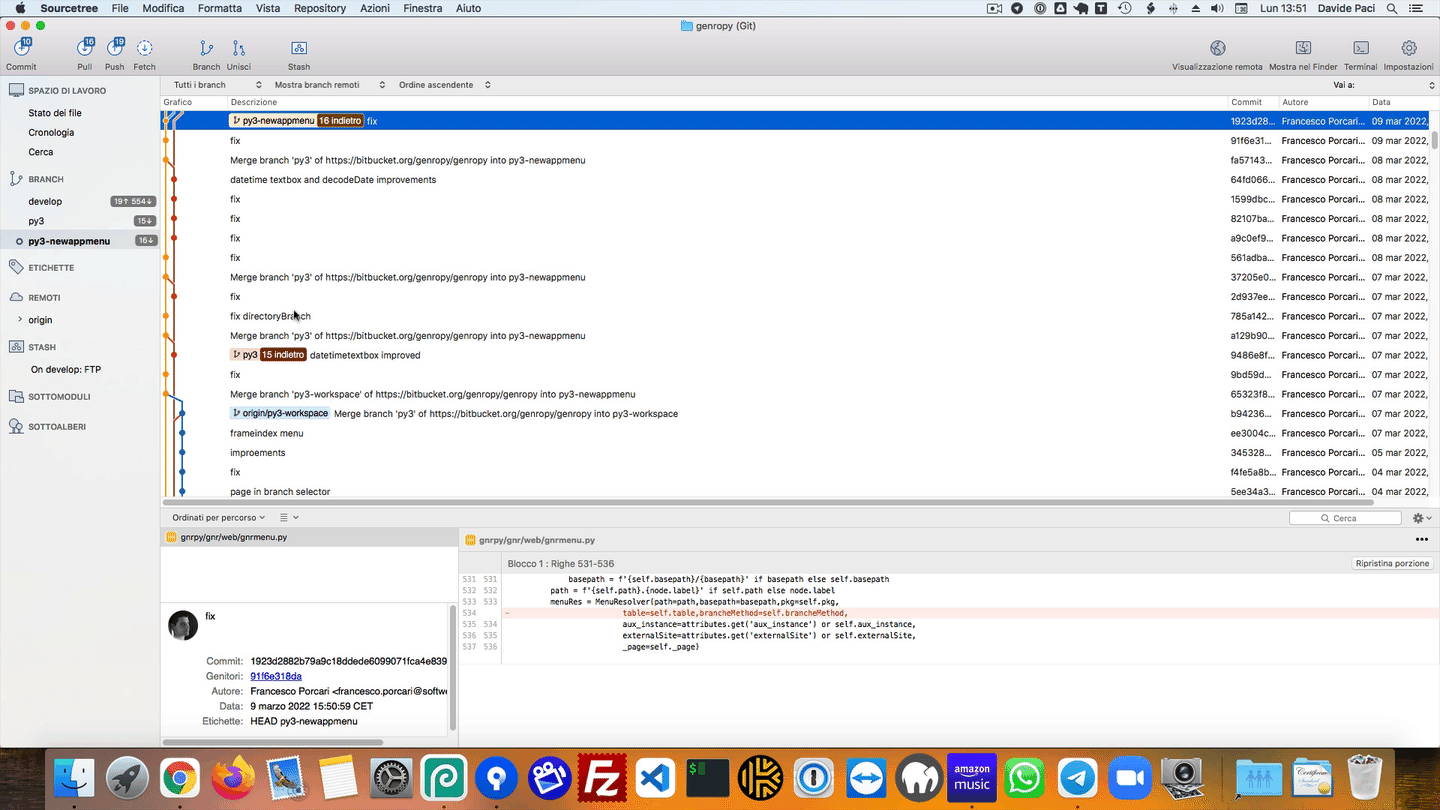The width and height of the screenshot is (1440, 810).
Task: Follow the parent commit link 91f6e318da
Action: click(276, 676)
